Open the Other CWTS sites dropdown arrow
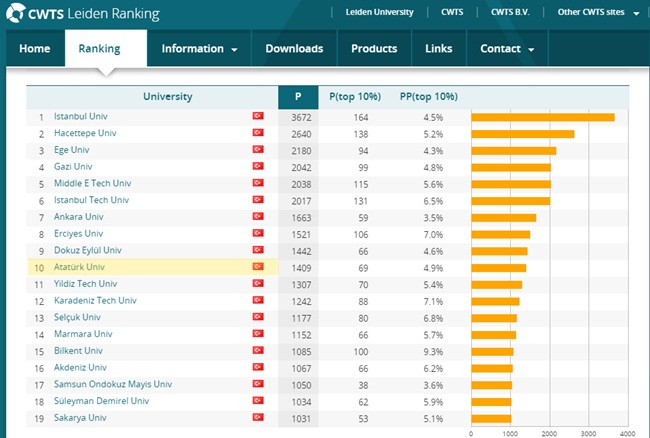This screenshot has width=650, height=438. [x=636, y=14]
